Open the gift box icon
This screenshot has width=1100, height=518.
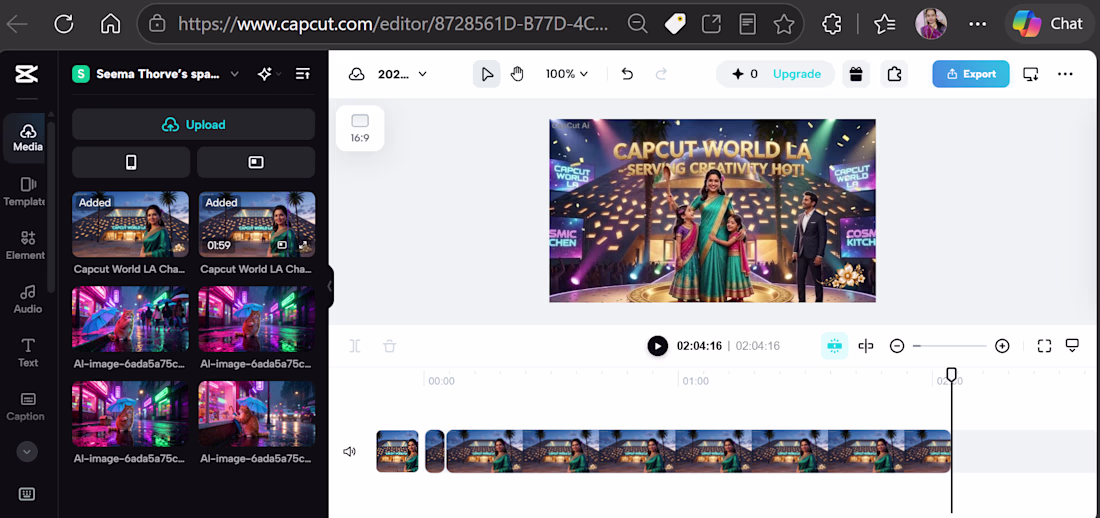(856, 74)
